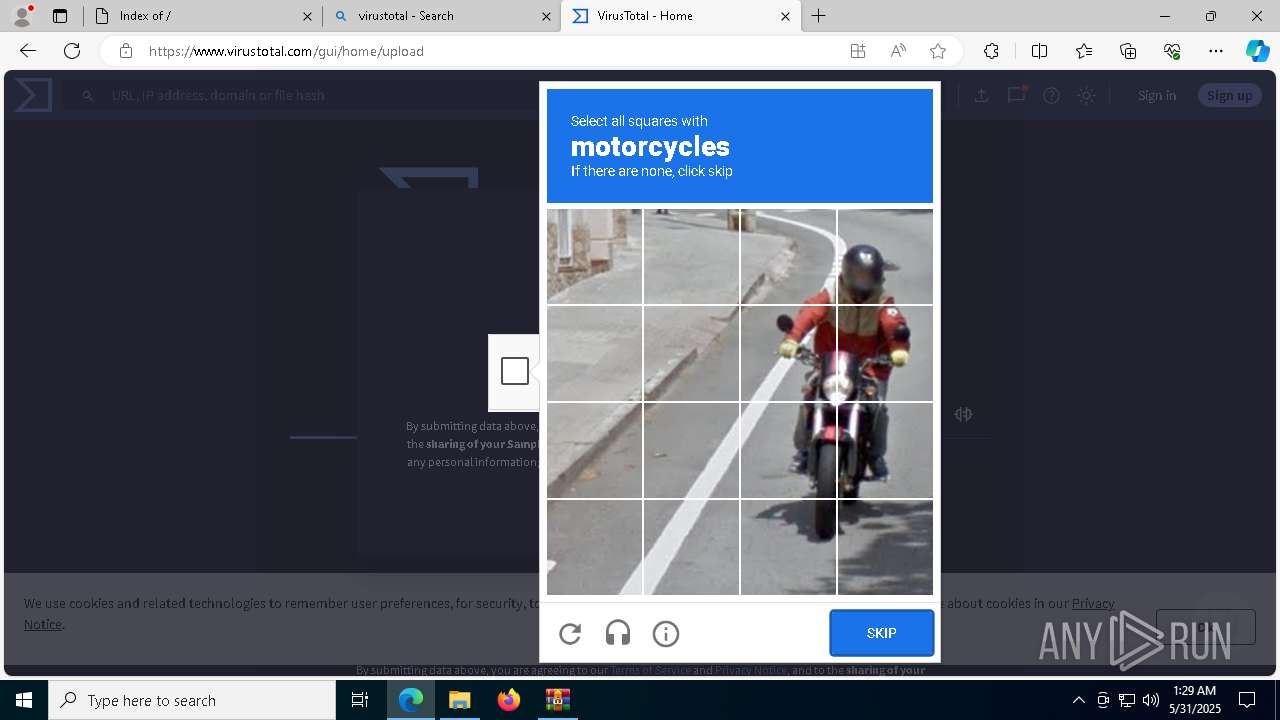Start Read aloud from address bar
The image size is (1280, 720).
(x=898, y=51)
